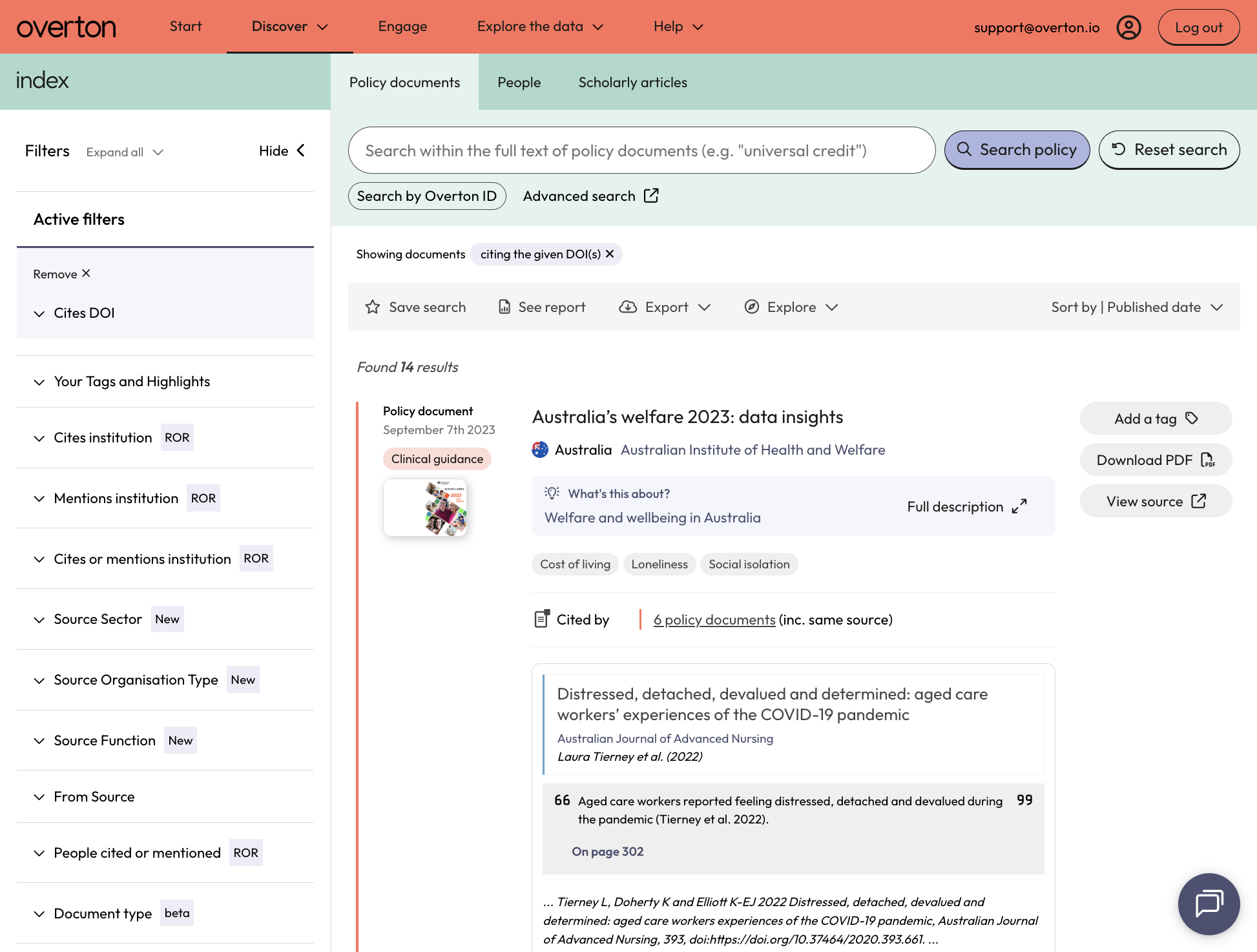Click the compass Explore icon

tap(752, 307)
